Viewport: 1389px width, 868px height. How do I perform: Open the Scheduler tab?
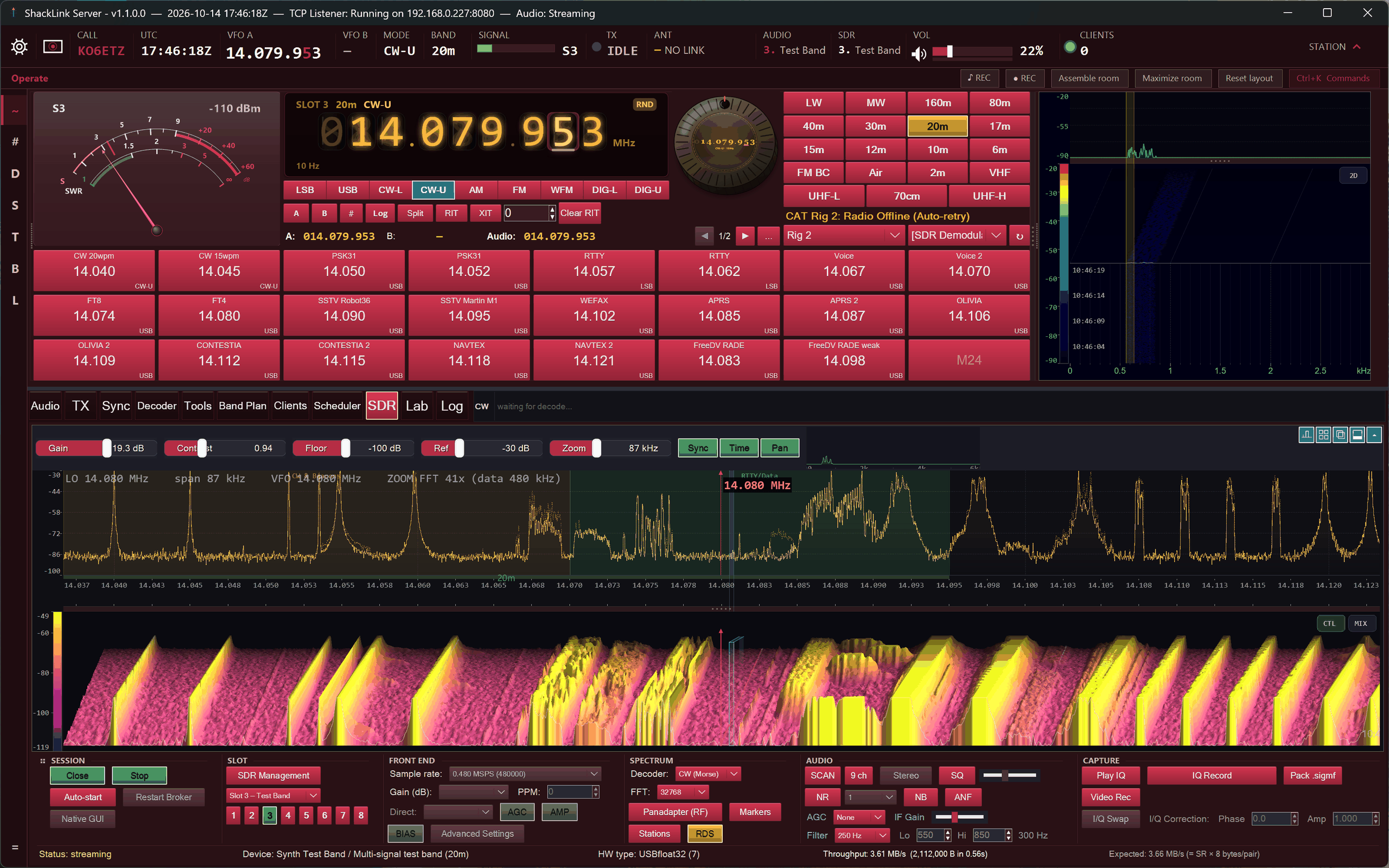click(x=337, y=406)
